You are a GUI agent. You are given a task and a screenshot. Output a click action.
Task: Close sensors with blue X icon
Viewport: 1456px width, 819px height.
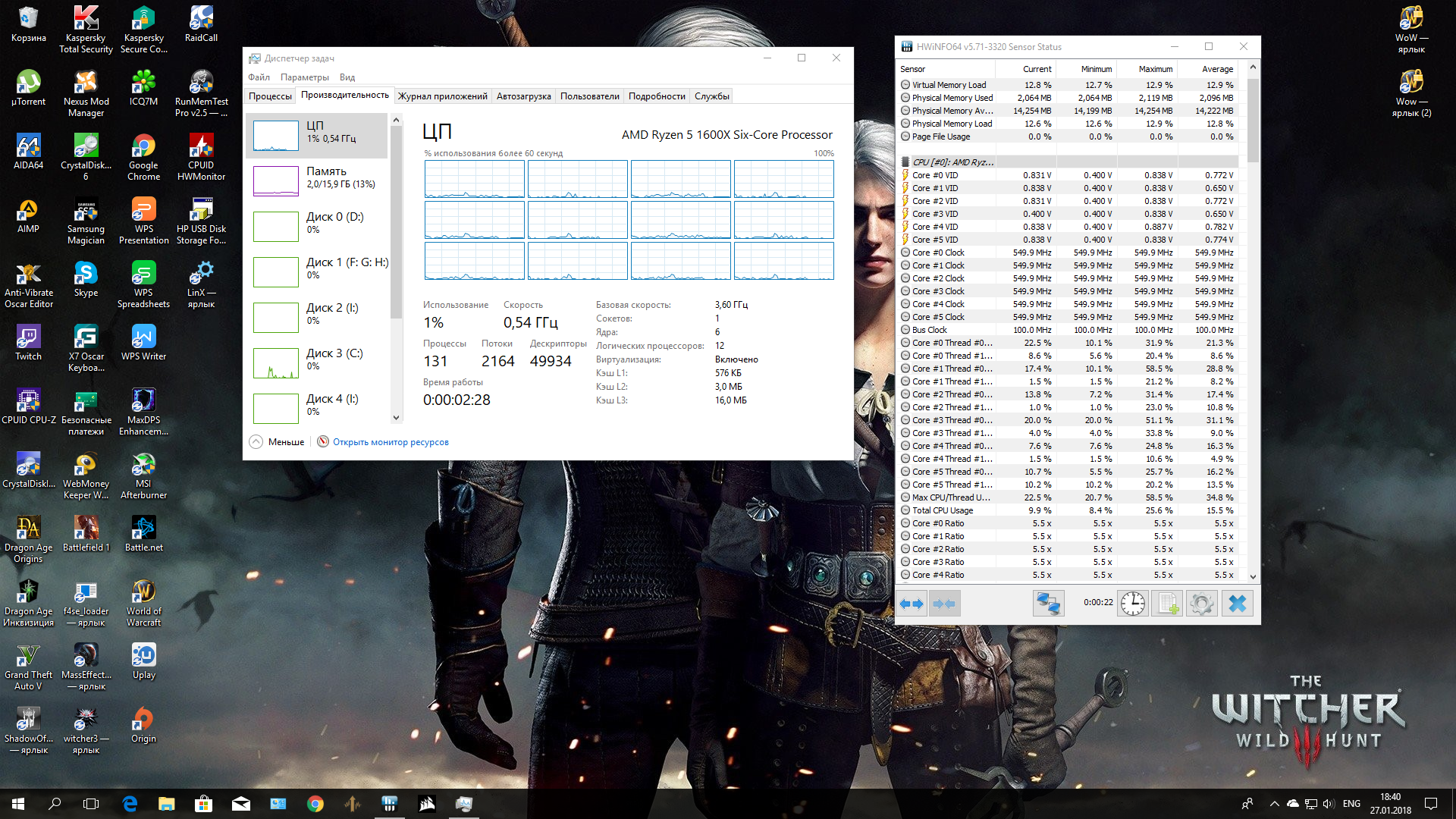(1237, 604)
